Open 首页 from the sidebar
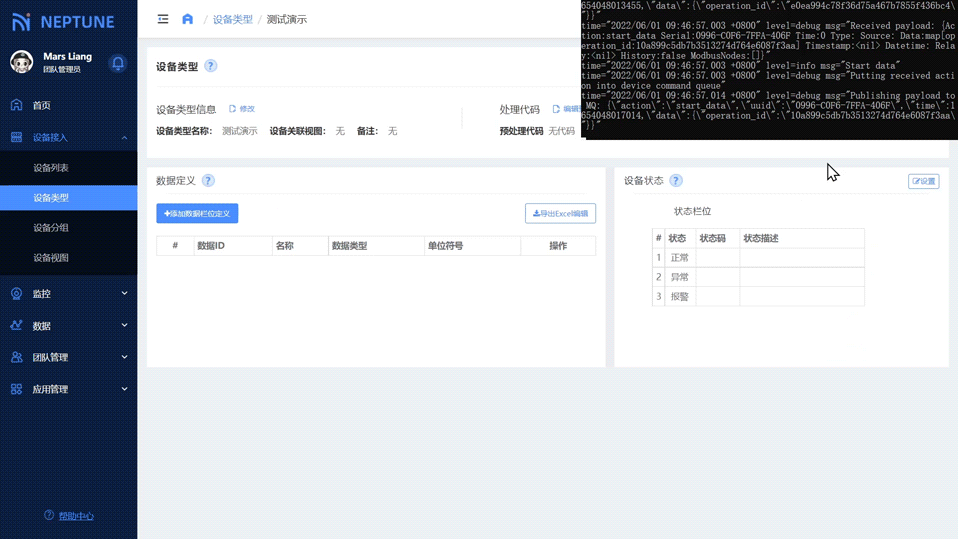958x539 pixels. click(41, 105)
